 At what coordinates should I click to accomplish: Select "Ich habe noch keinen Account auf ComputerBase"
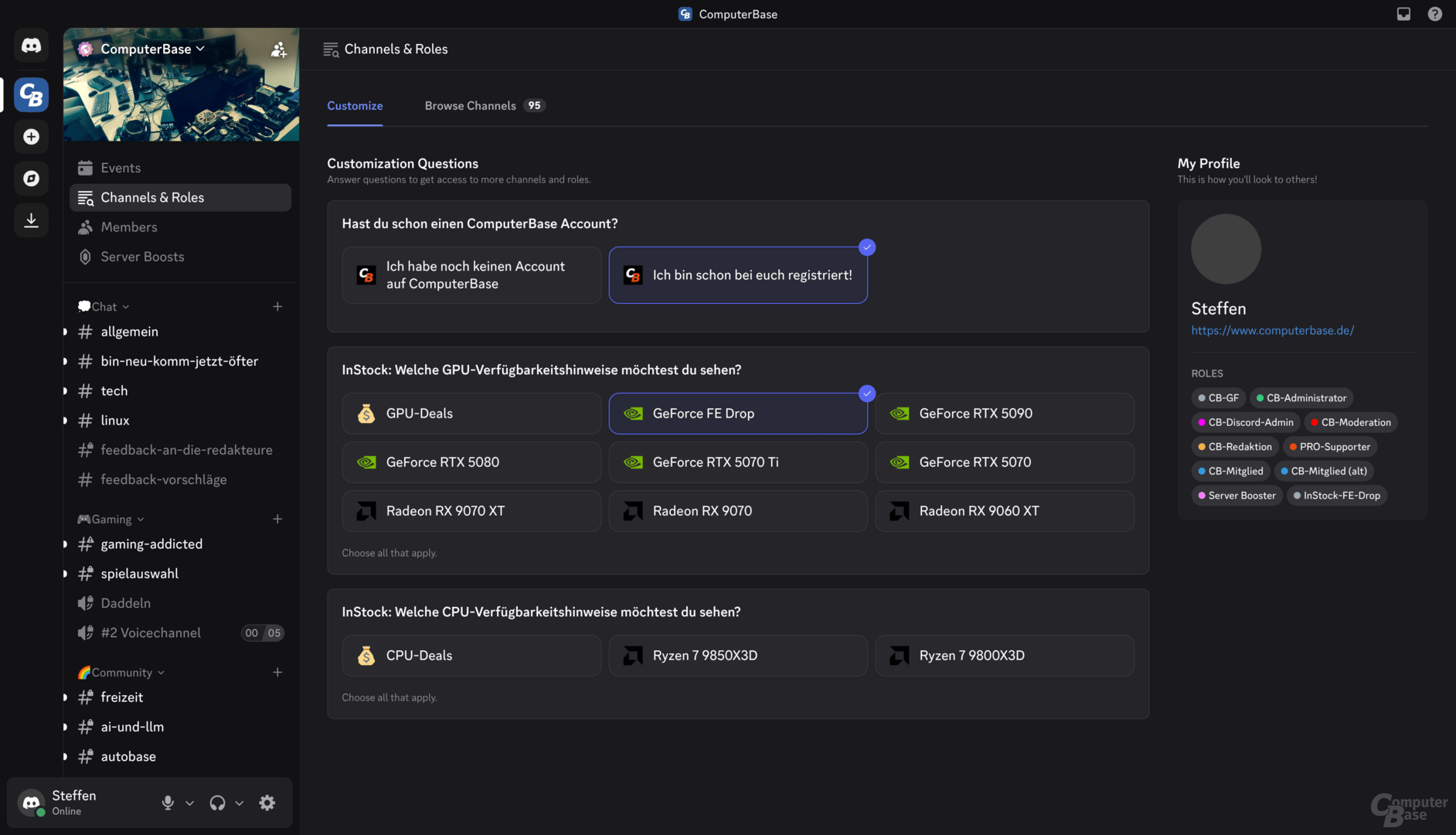point(471,274)
